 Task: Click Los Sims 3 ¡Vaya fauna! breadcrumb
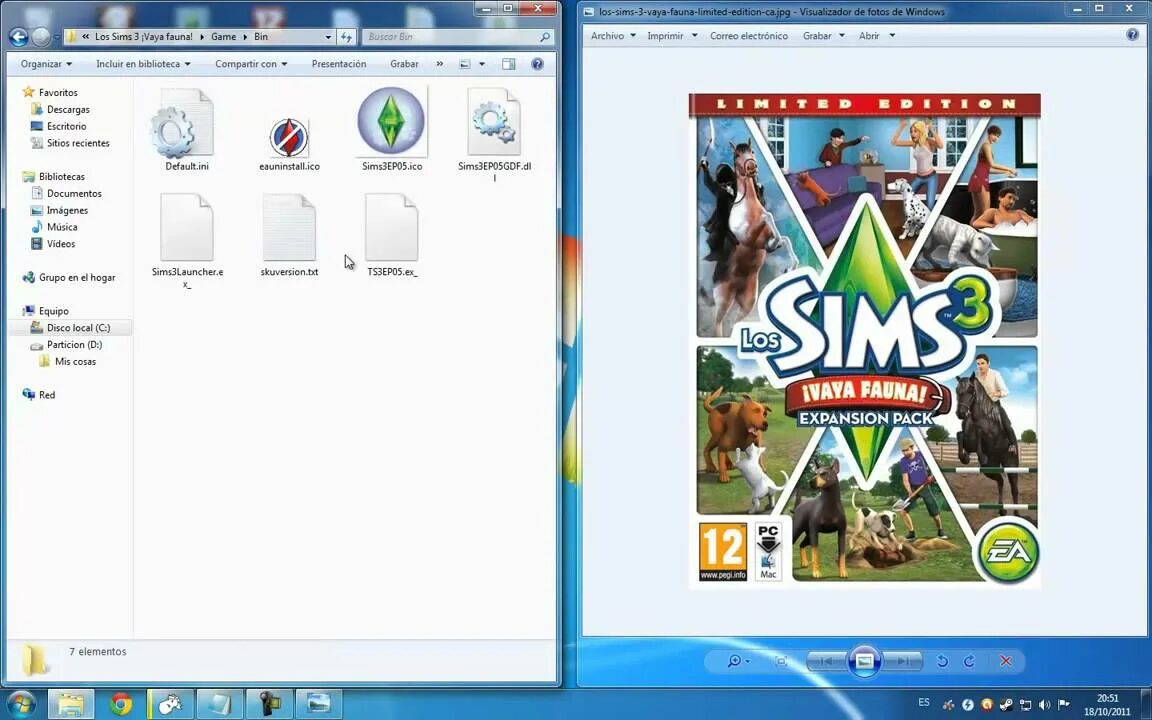[144, 37]
